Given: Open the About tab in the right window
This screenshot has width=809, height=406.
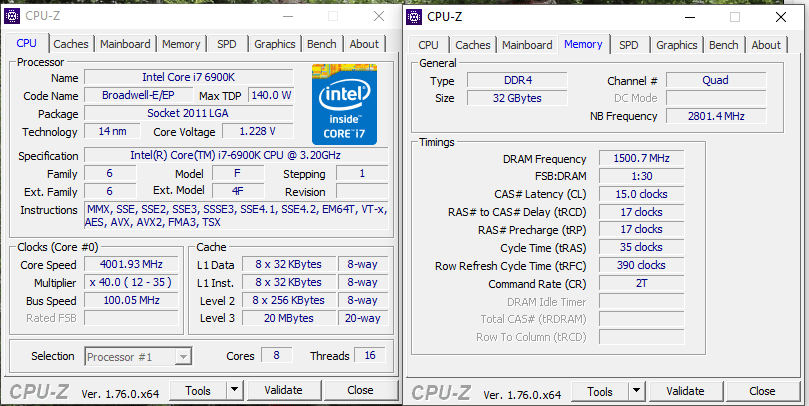Looking at the screenshot, I should click(x=766, y=45).
